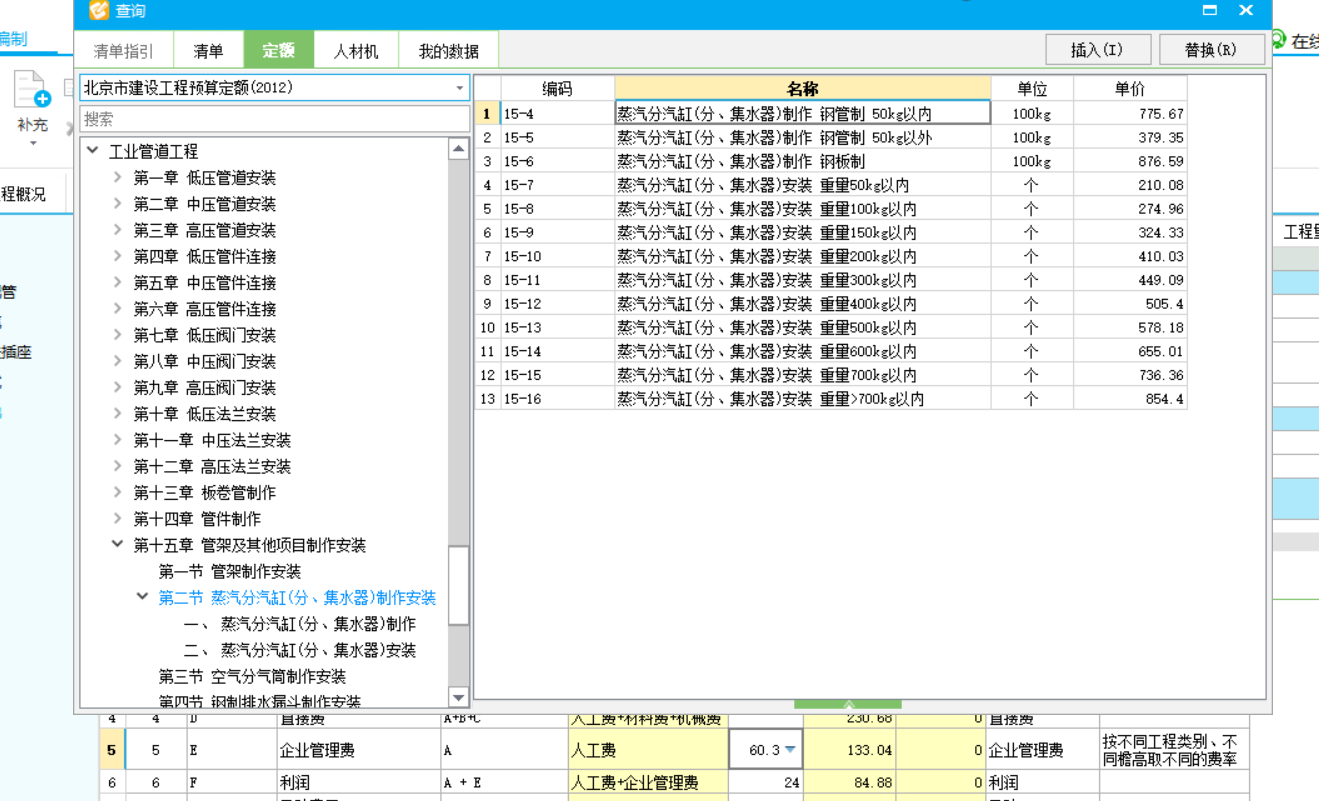1319x801 pixels.
Task: Expand 第三章 高压管道安装 node
Action: [117, 230]
